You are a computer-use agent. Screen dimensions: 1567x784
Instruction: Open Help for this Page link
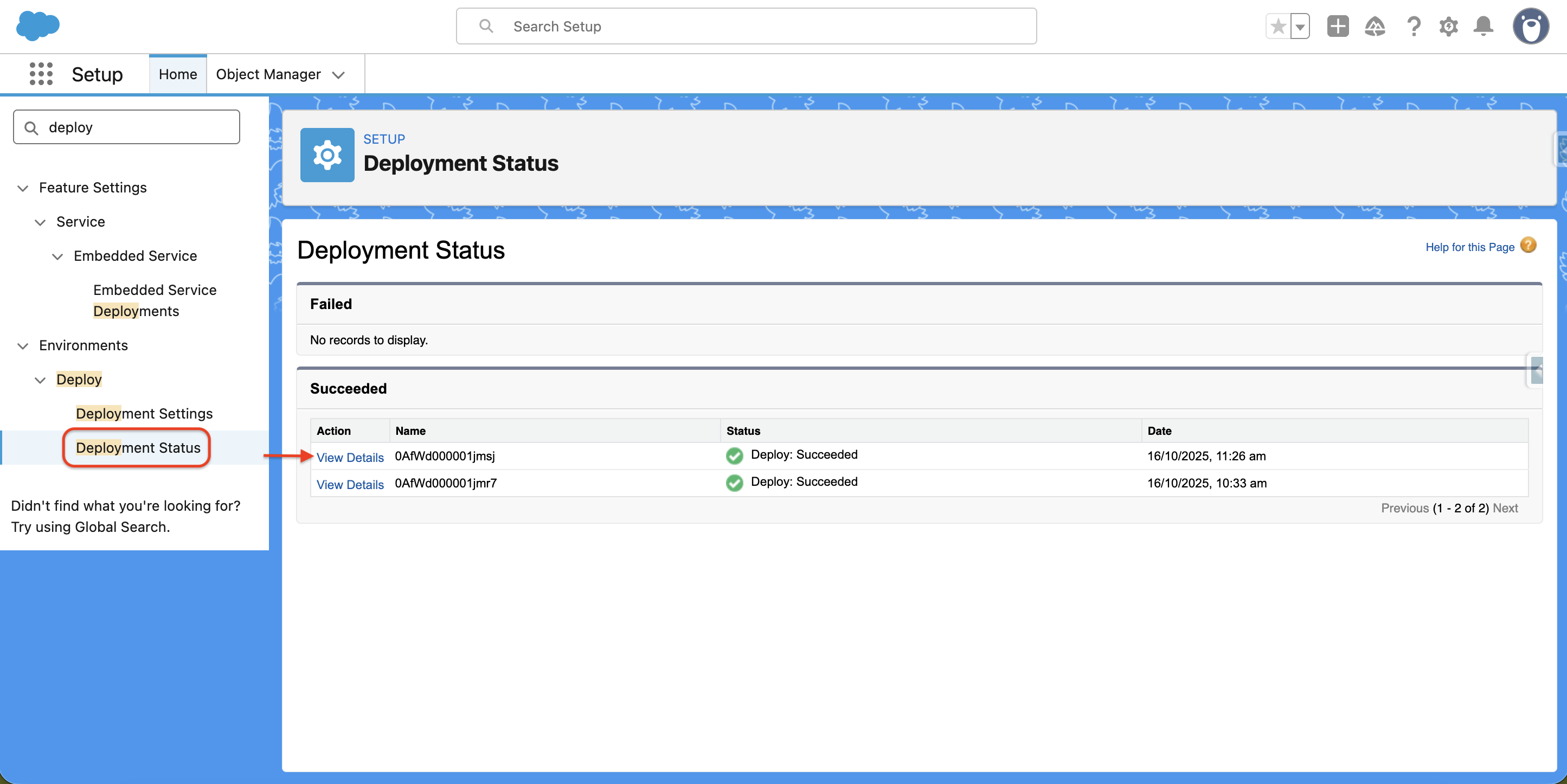[1469, 247]
